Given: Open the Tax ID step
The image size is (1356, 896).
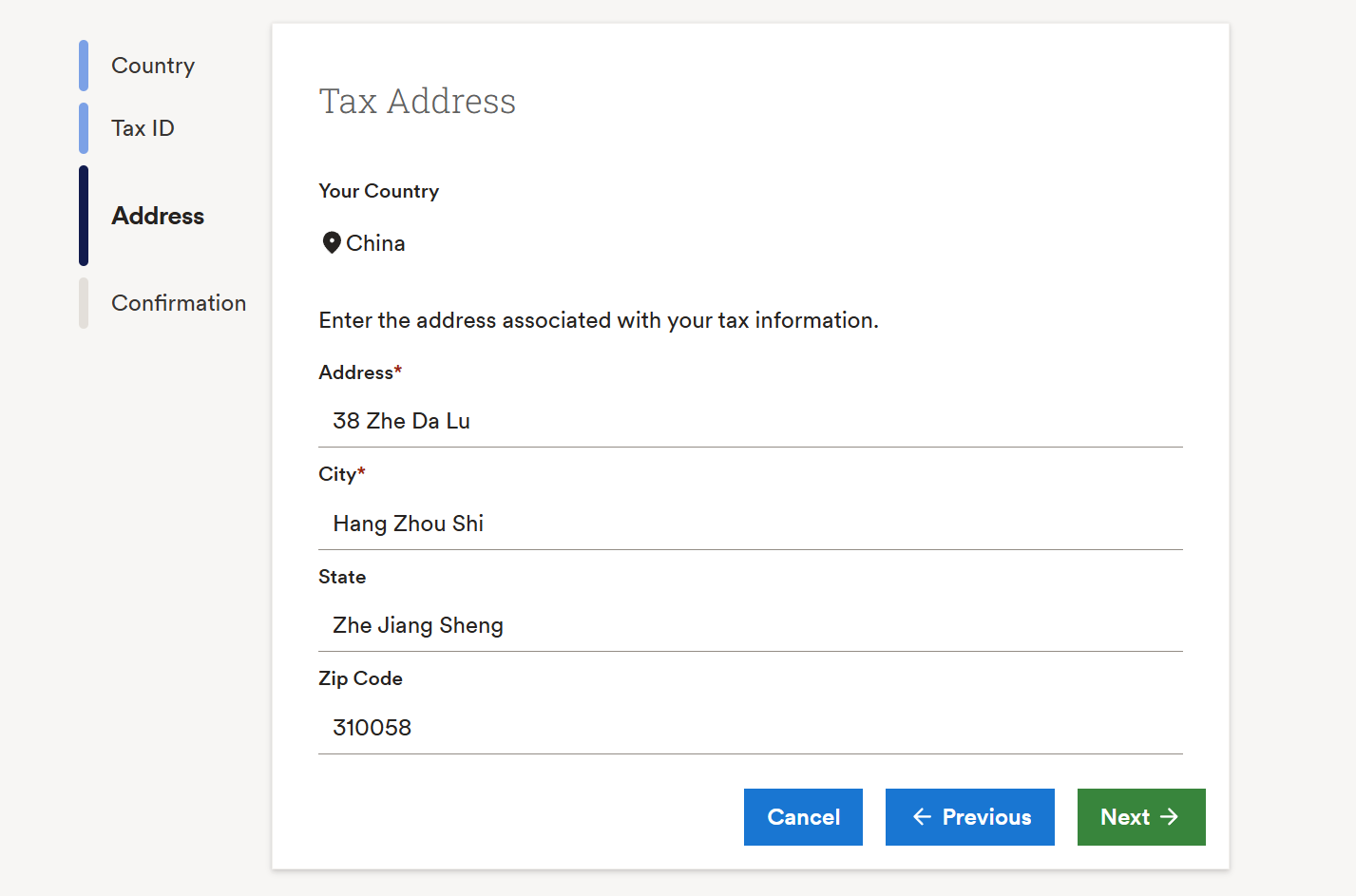Looking at the screenshot, I should pos(143,128).
